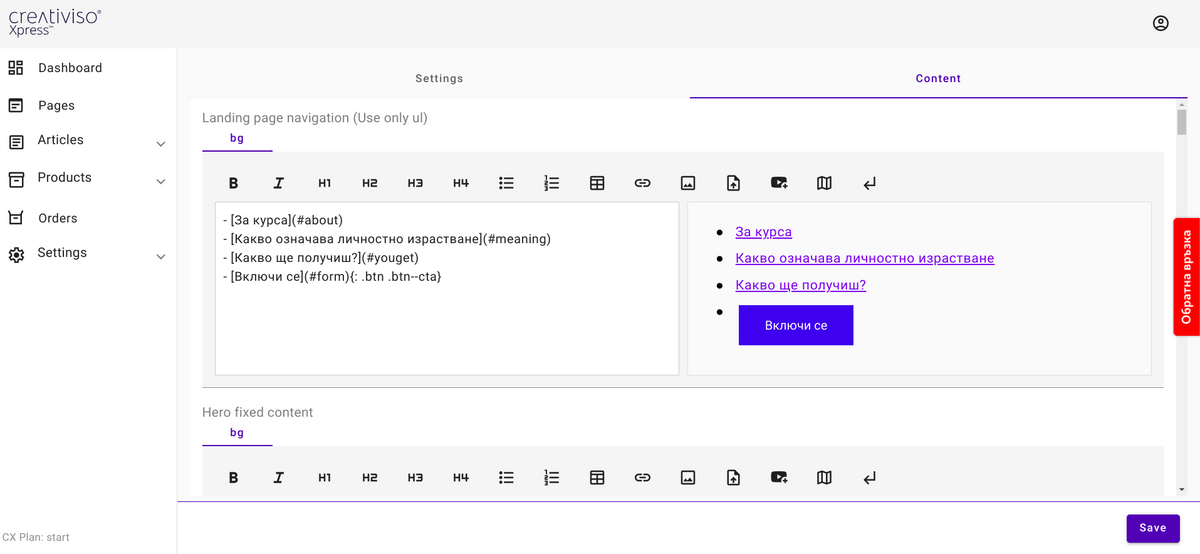Insert map in Hero content toolbar
Viewport: 1200px width, 554px height.
pos(824,478)
